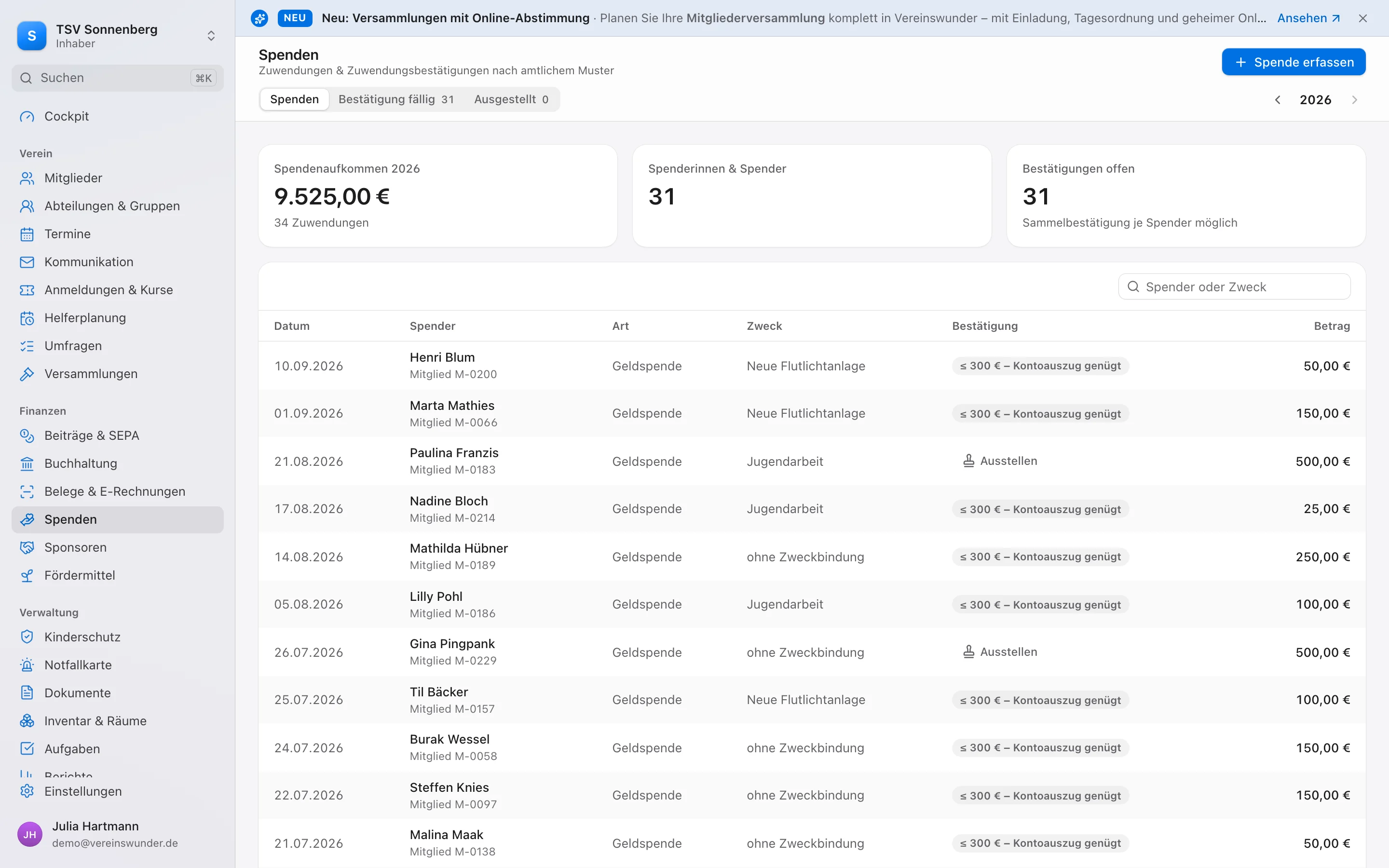Switch to the Bestätigung fällig tab

pos(396,99)
